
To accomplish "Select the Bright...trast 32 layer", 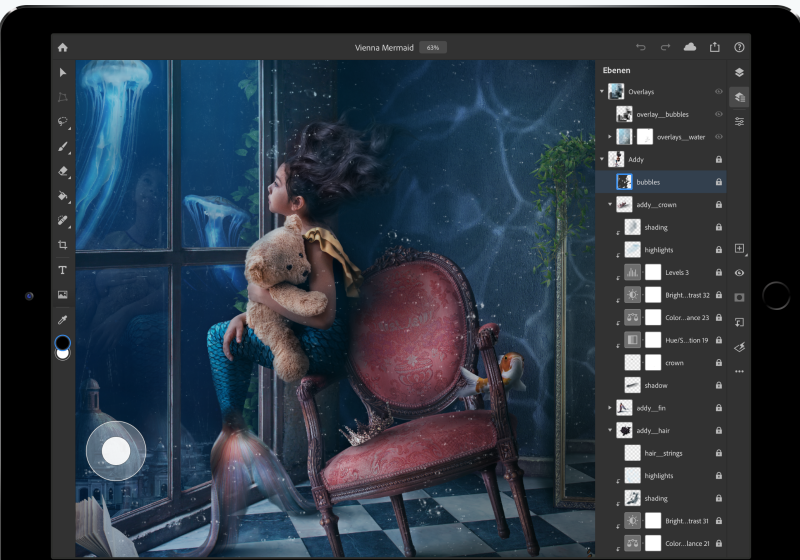I will 661,295.
